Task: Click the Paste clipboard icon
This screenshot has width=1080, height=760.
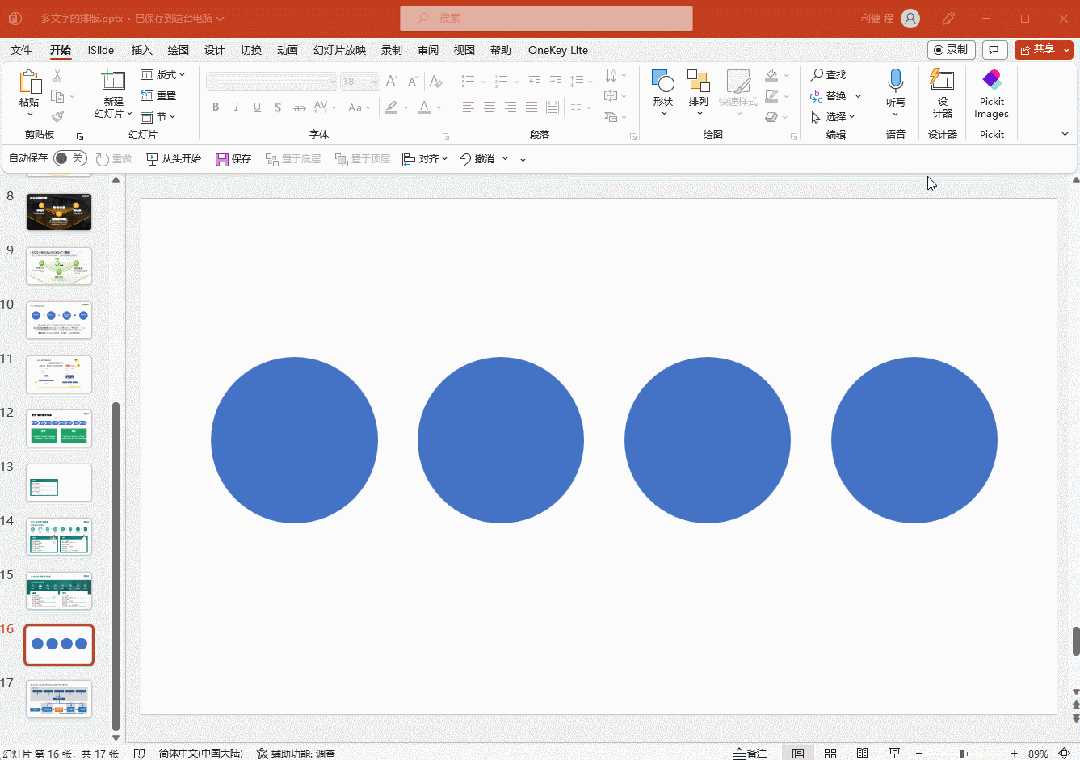Action: (29, 82)
